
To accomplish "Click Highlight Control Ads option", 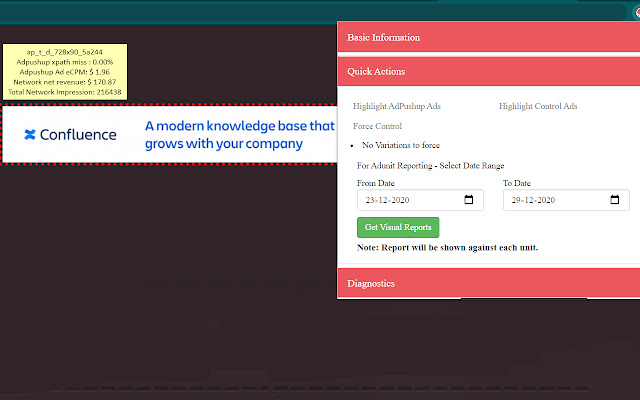I will 538,106.
